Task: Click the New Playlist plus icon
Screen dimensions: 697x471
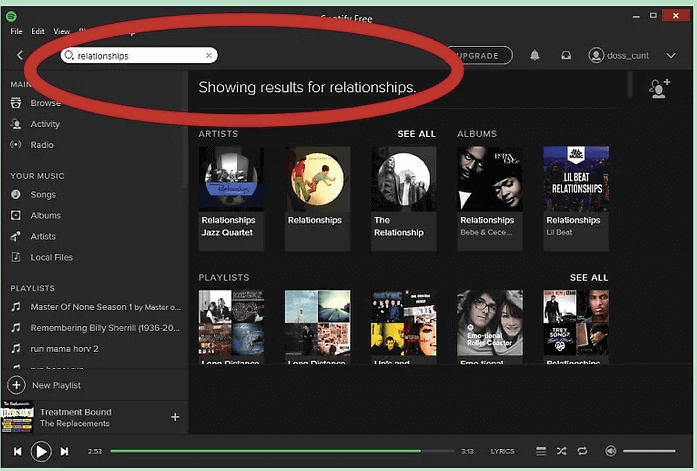Action: pyautogui.click(x=16, y=385)
